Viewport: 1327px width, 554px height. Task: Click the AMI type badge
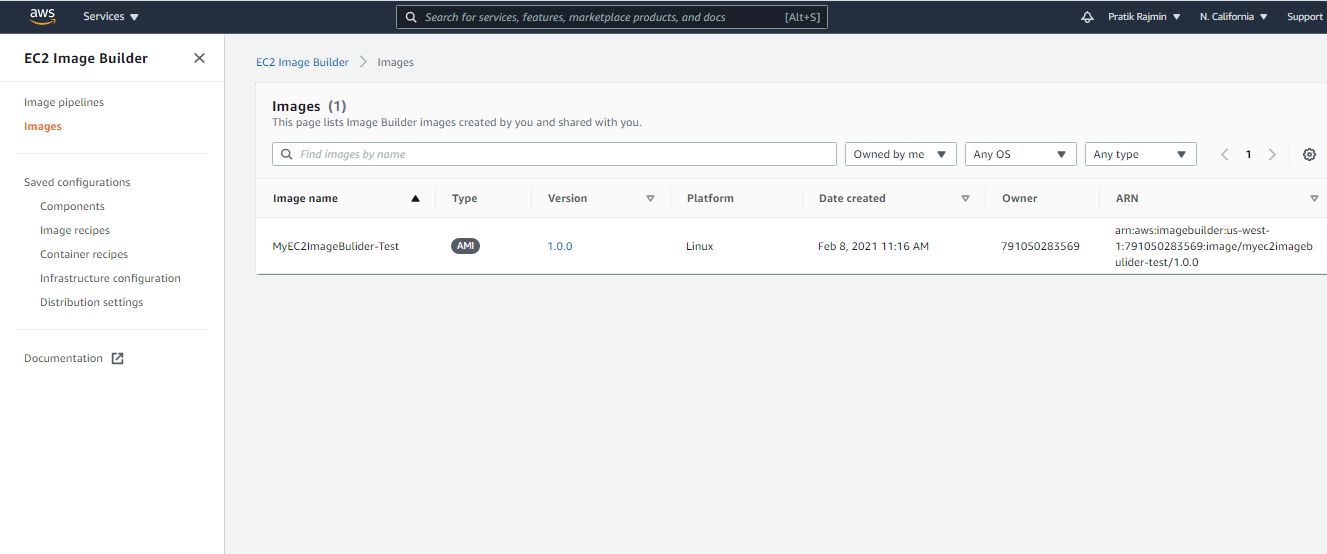(466, 246)
